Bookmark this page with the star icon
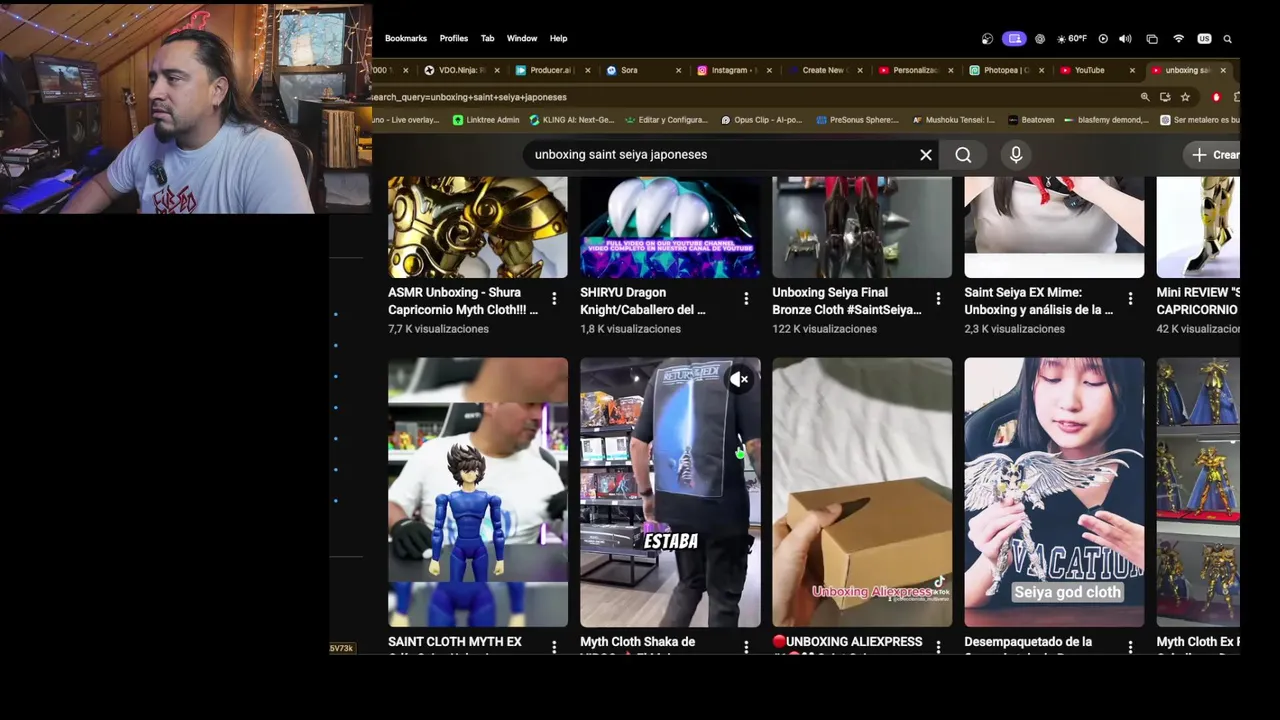 (x=1185, y=97)
